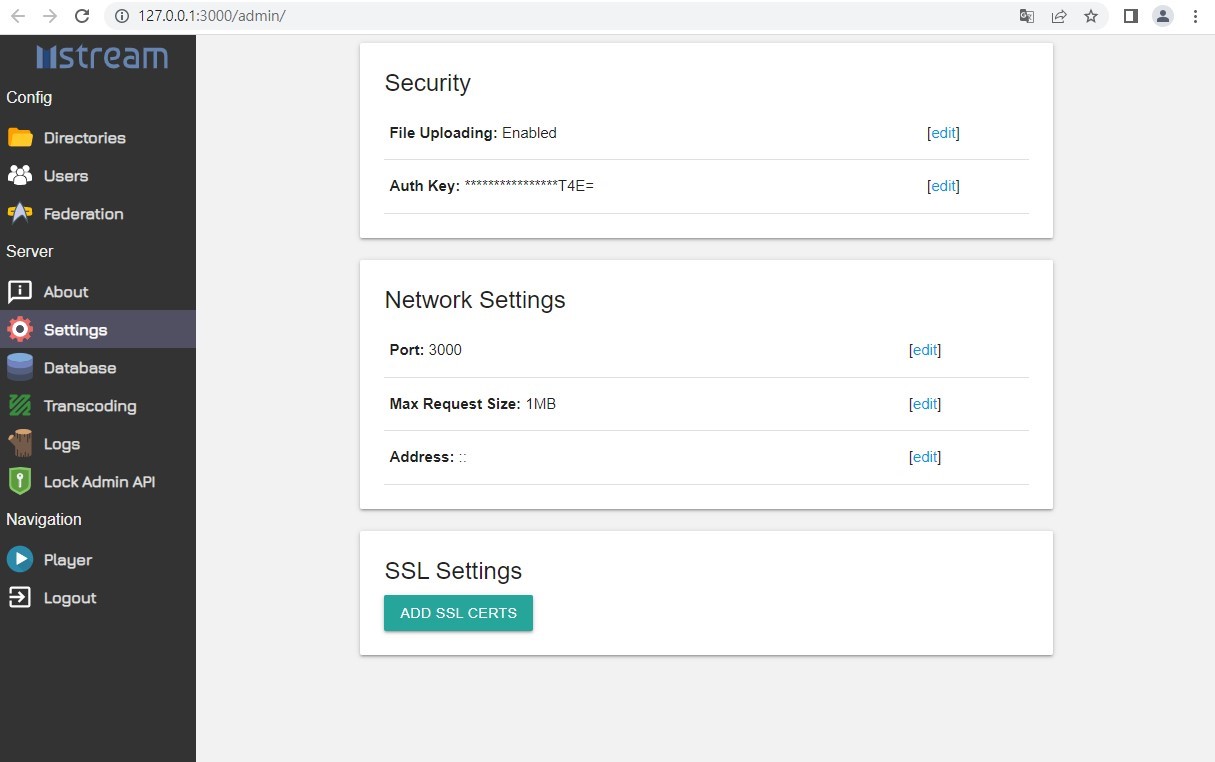Click the Directories folder icon
Viewport: 1215px width, 762px height.
(x=20, y=138)
